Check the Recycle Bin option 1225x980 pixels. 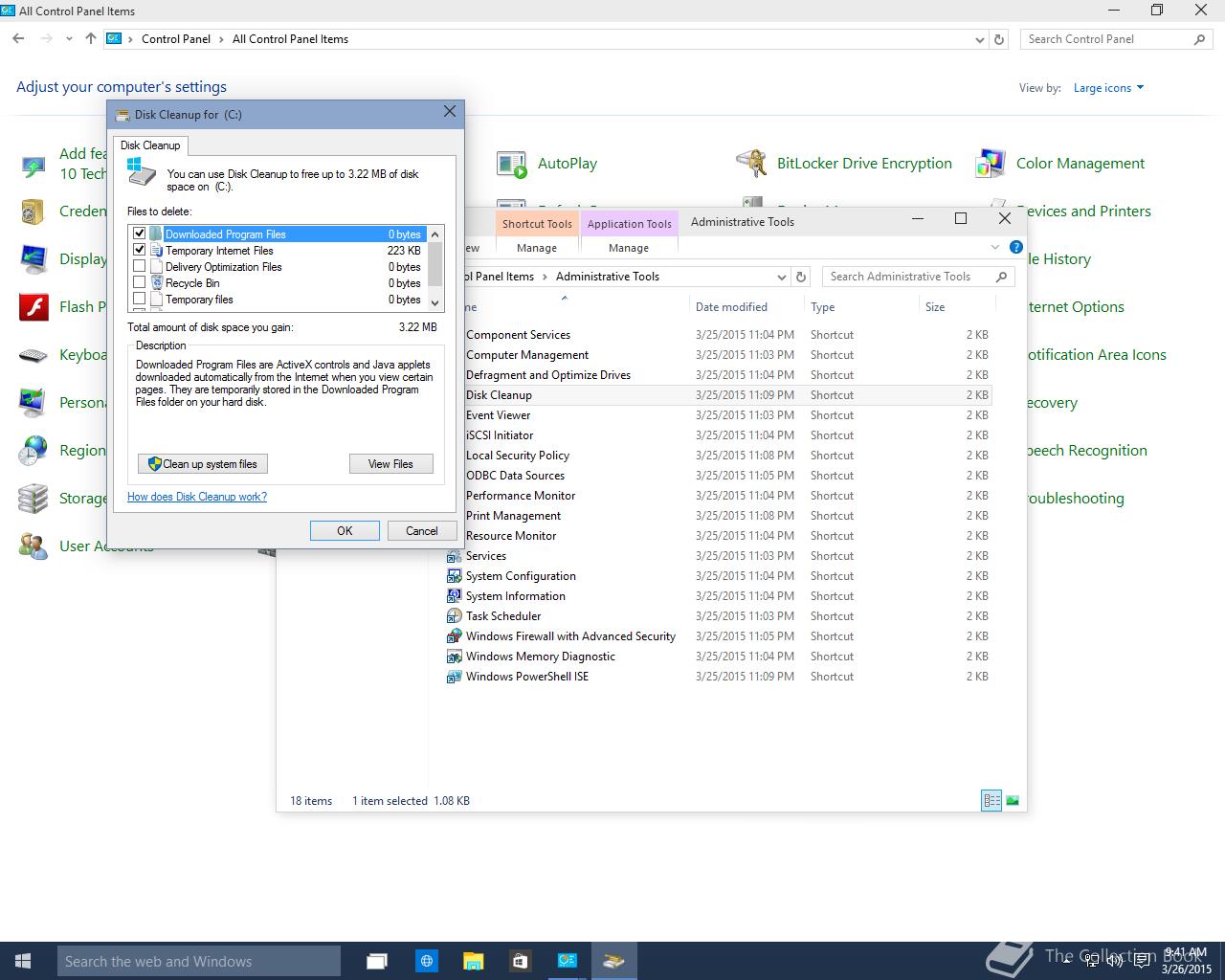pyautogui.click(x=140, y=282)
